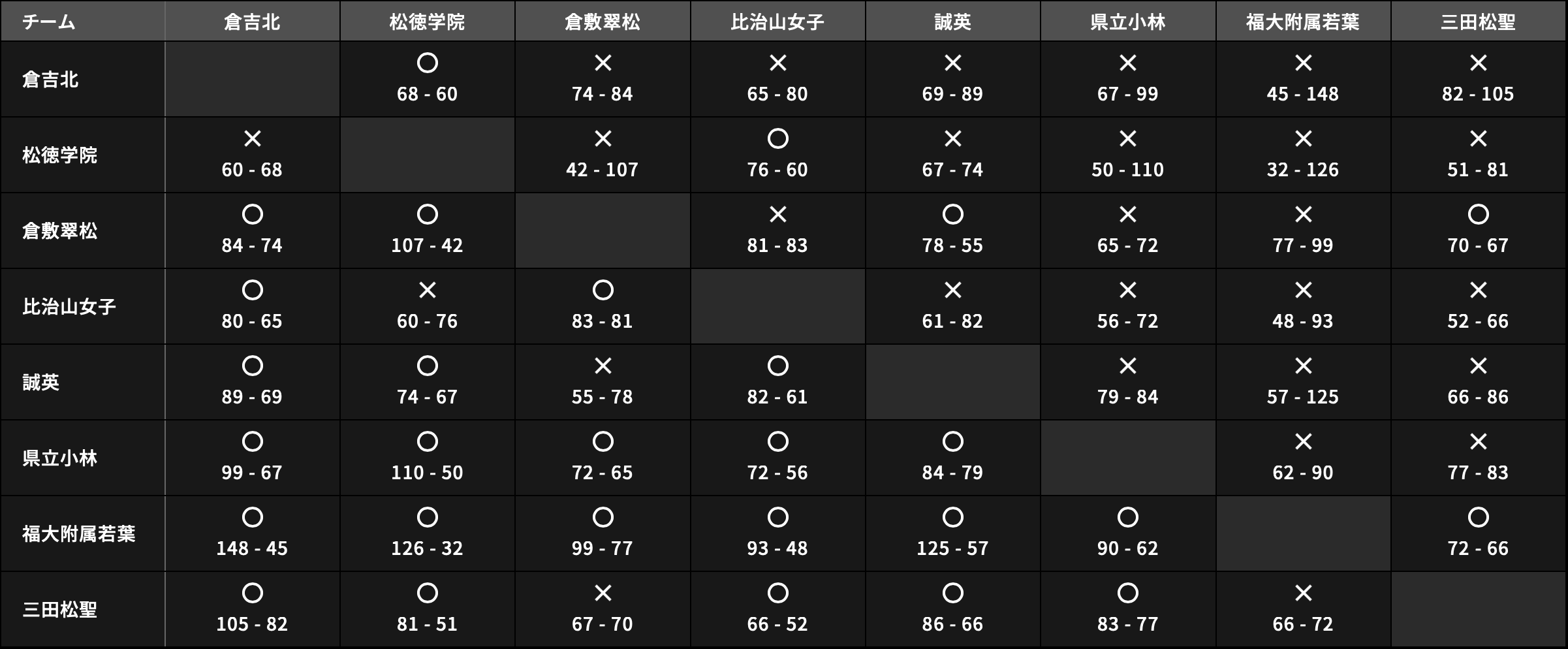The width and height of the screenshot is (1568, 649).
Task: Click the loss cross above the 45 - 148 score
Action: (x=1303, y=63)
